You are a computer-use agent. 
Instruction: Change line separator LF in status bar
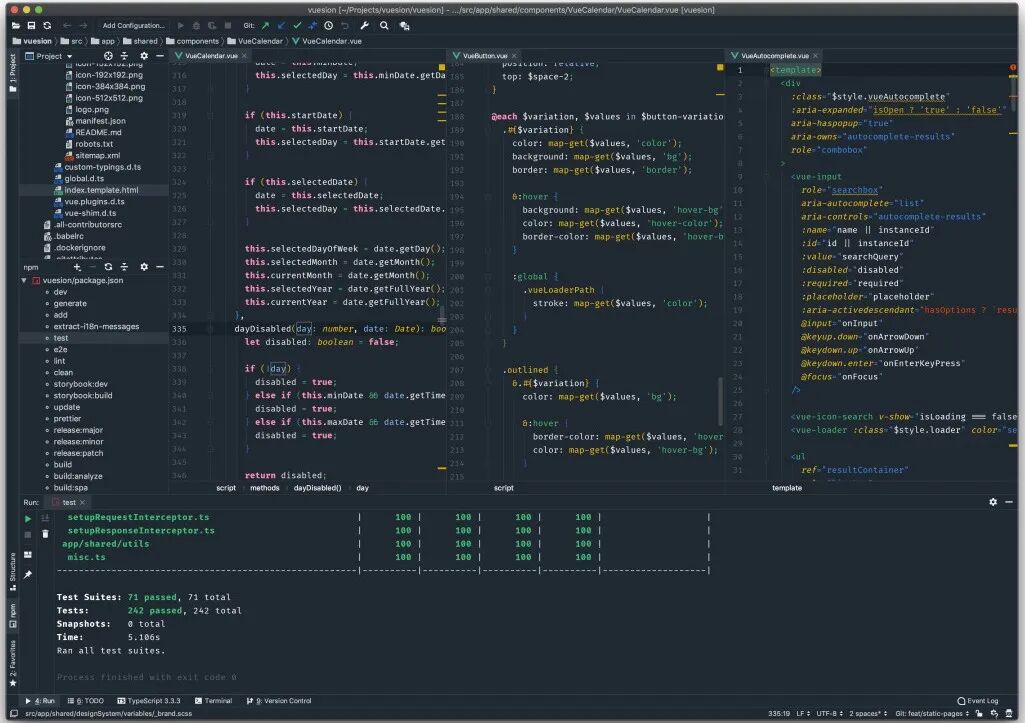[x=802, y=713]
